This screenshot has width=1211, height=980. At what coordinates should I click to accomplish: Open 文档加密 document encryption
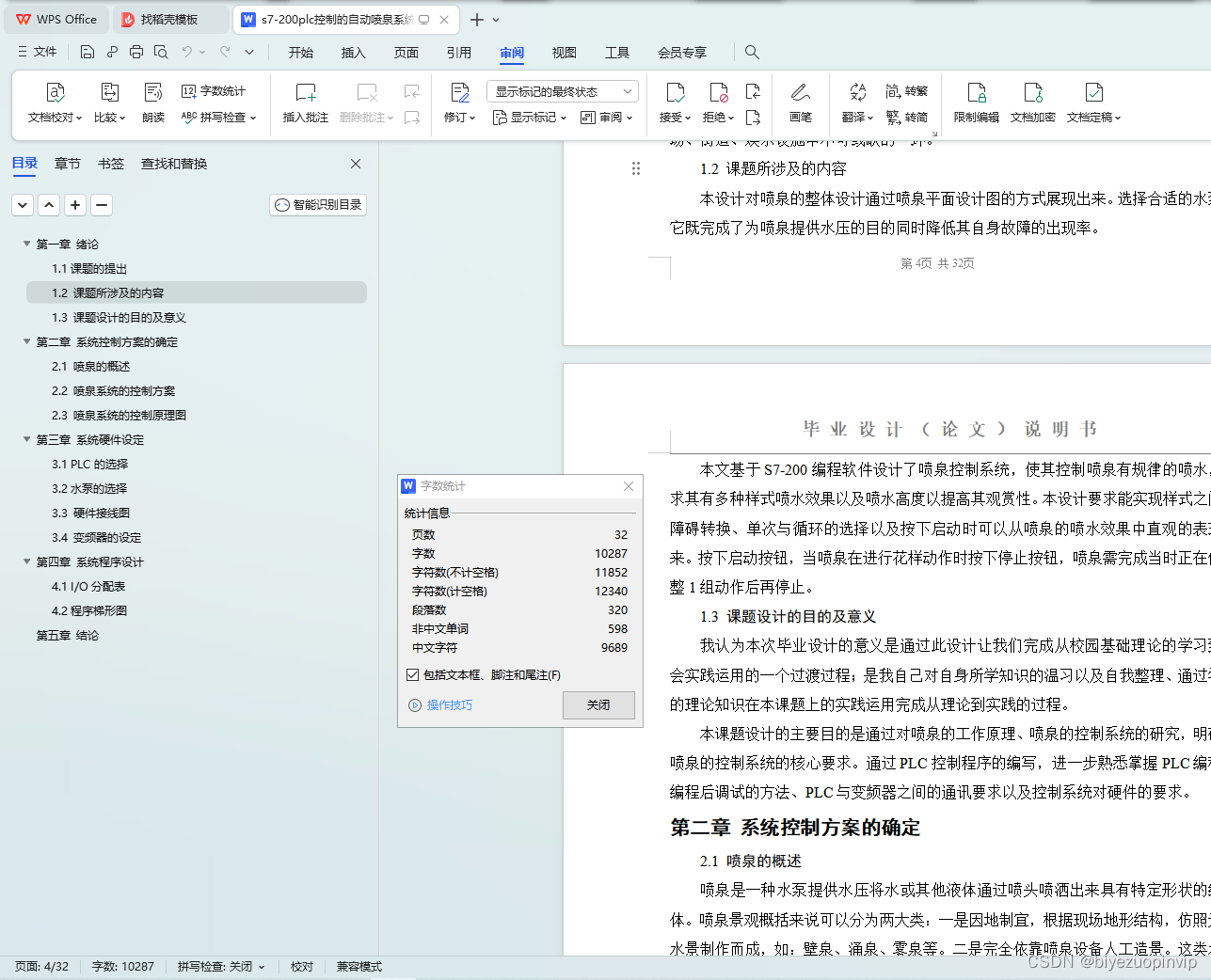click(1033, 103)
